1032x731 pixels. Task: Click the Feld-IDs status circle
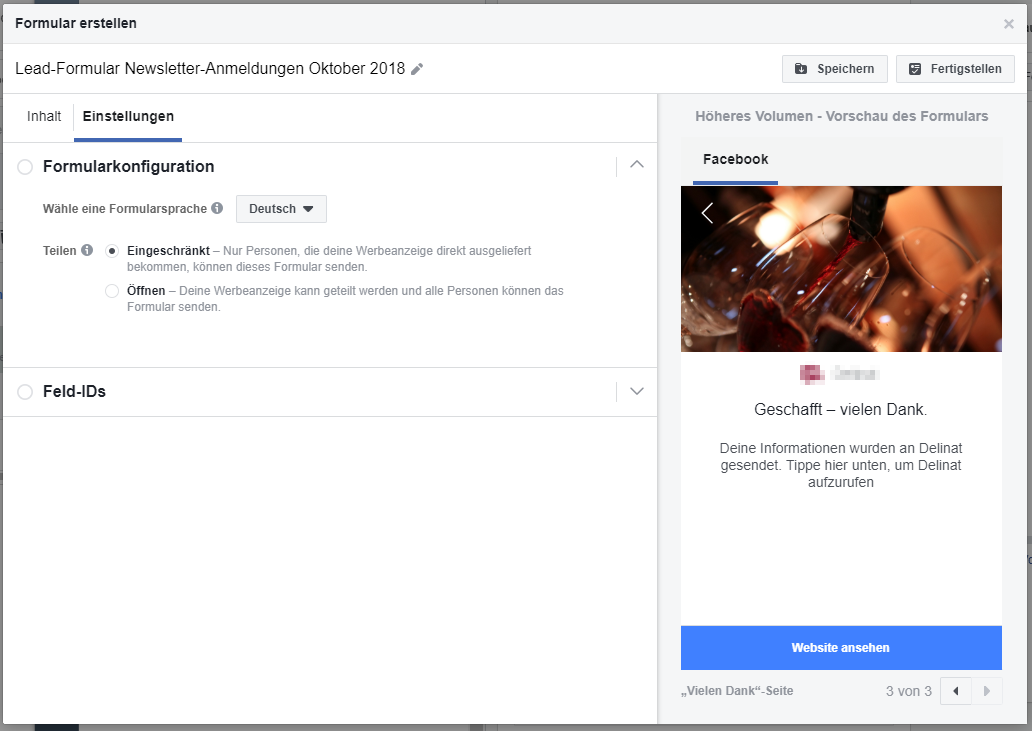click(25, 392)
